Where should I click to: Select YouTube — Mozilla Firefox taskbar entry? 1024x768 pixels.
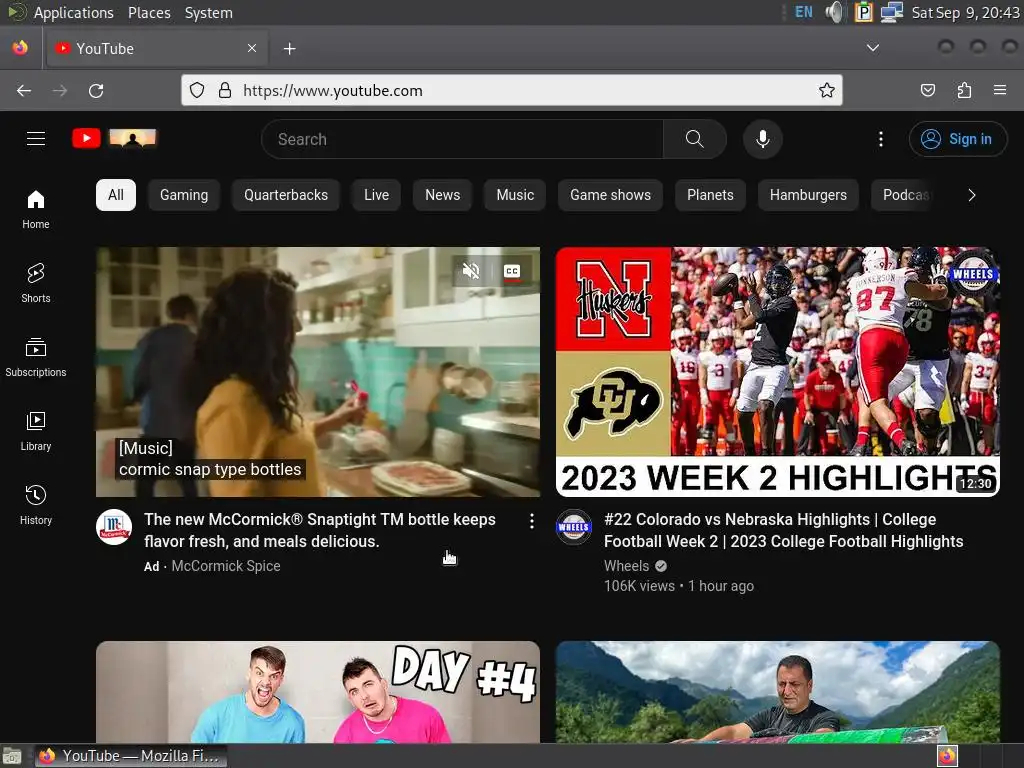131,756
